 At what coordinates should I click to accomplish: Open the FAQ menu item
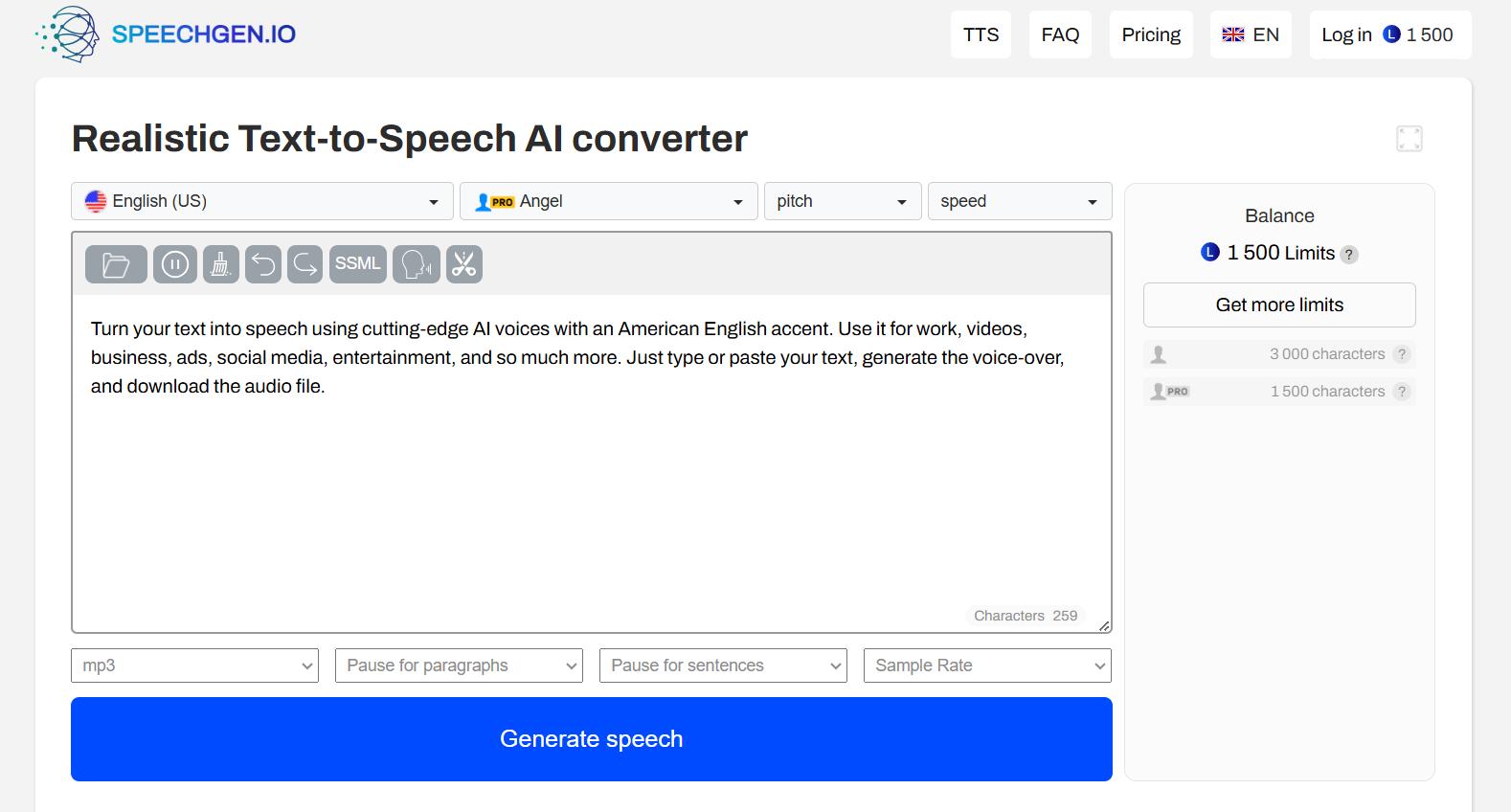[x=1060, y=34]
